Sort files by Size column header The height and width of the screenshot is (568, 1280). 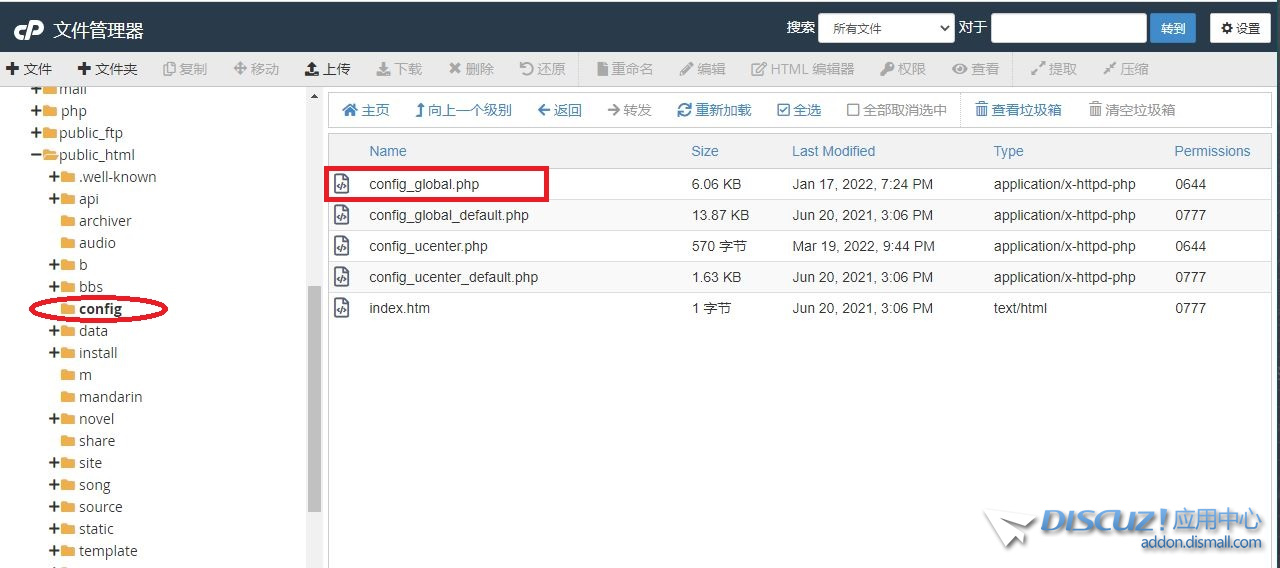704,151
